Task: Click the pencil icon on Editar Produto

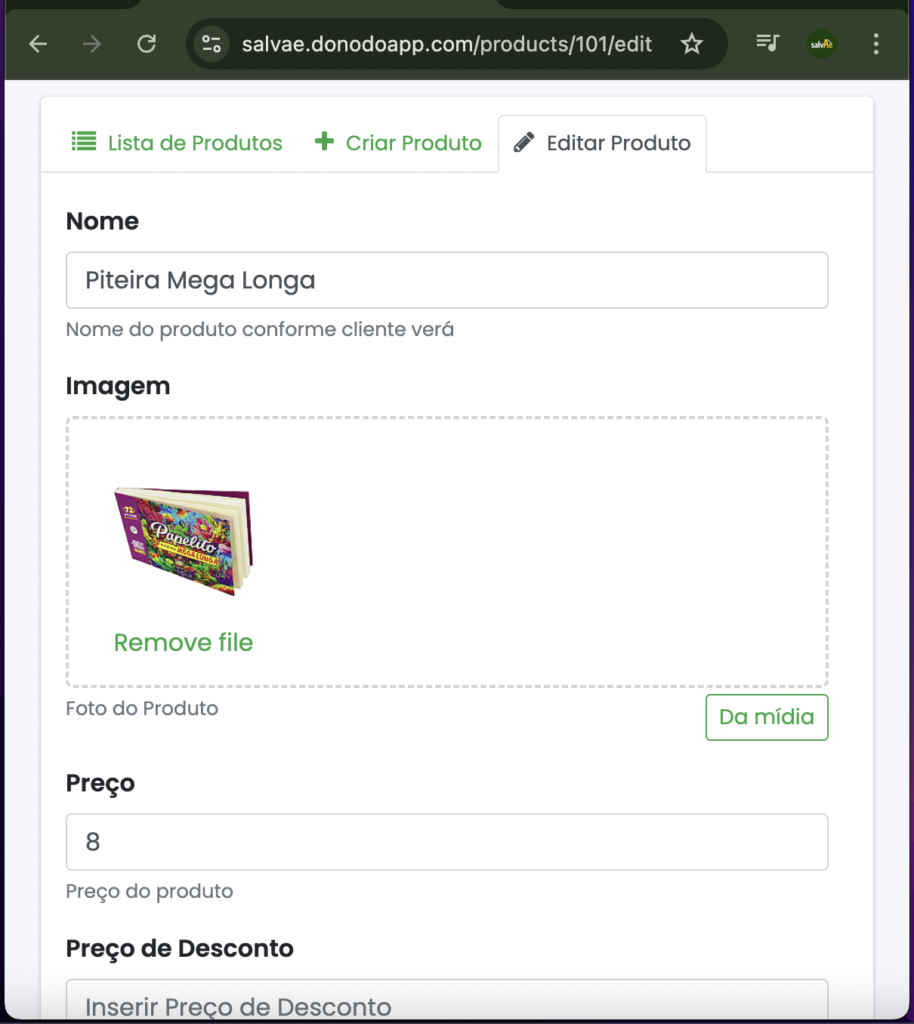Action: tap(523, 143)
